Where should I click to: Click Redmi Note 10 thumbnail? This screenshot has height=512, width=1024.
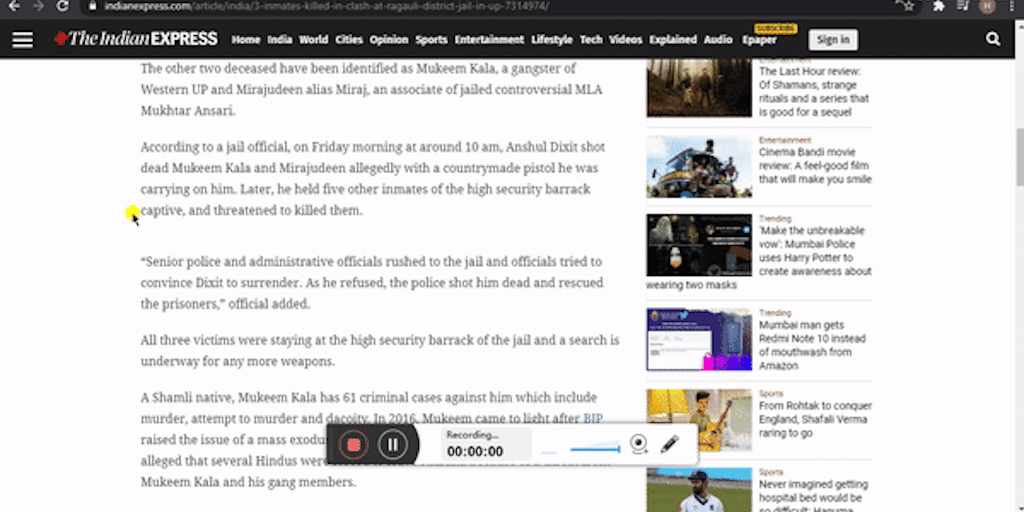pyautogui.click(x=699, y=340)
